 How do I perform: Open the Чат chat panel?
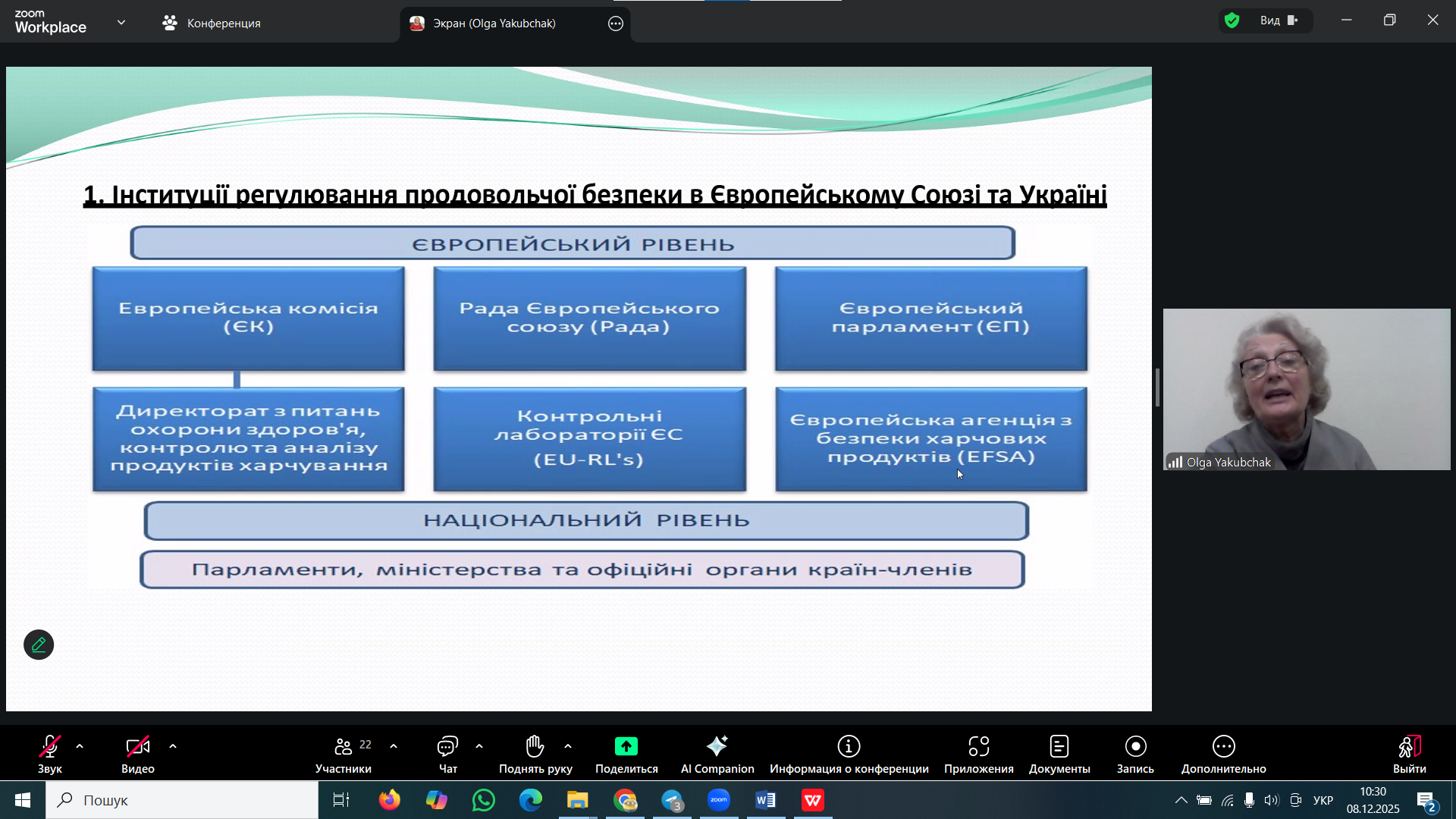(447, 754)
